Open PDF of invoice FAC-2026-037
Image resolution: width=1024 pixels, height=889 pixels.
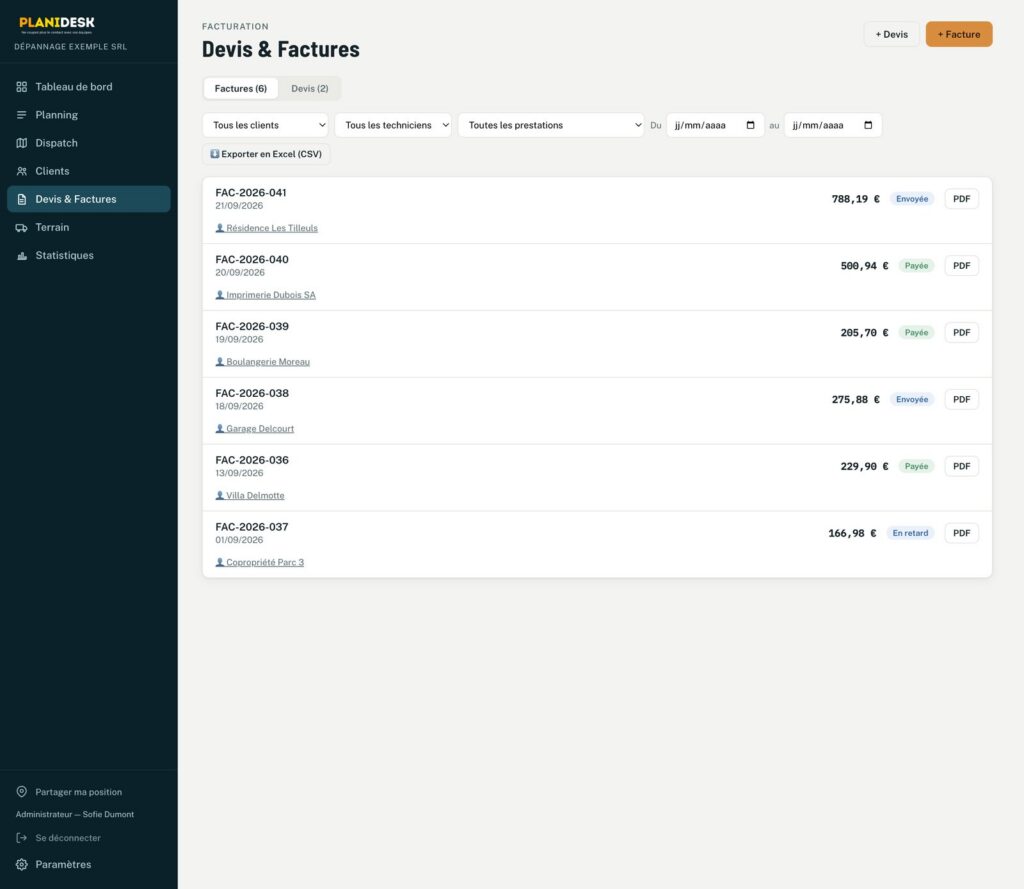coord(961,533)
